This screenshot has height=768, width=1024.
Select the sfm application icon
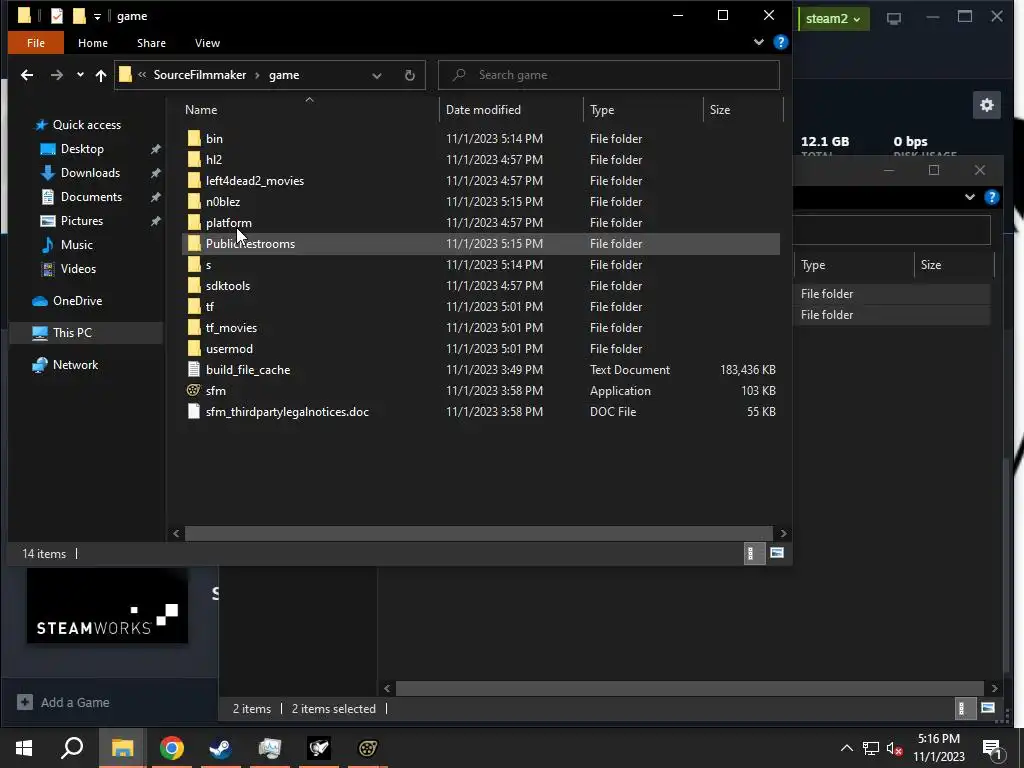coord(193,391)
